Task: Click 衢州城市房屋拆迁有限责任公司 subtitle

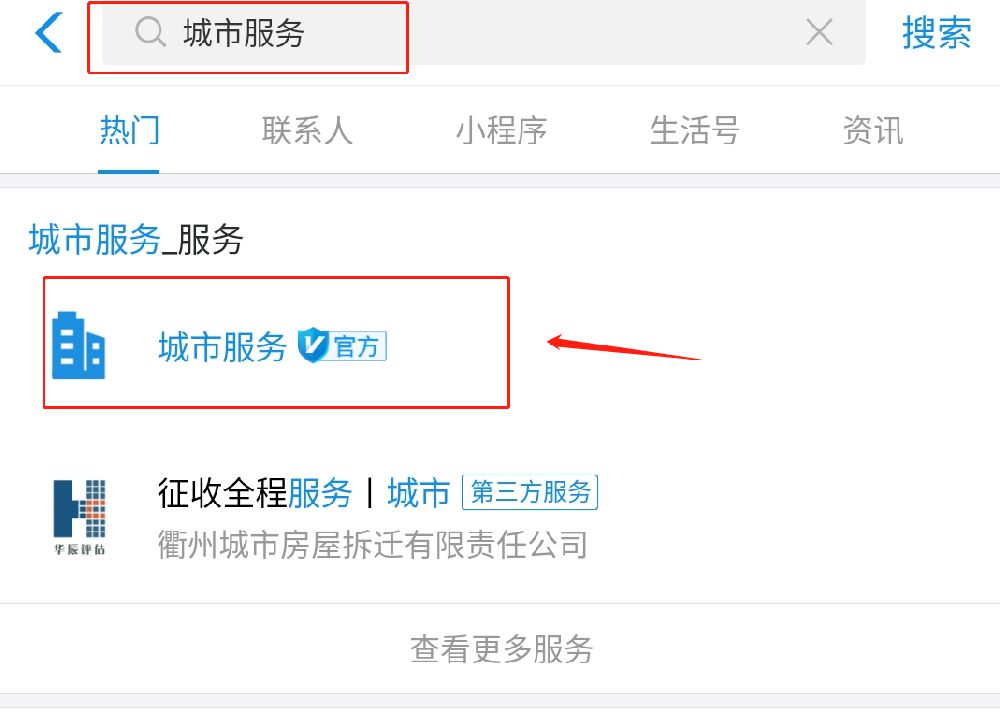Action: (x=372, y=545)
